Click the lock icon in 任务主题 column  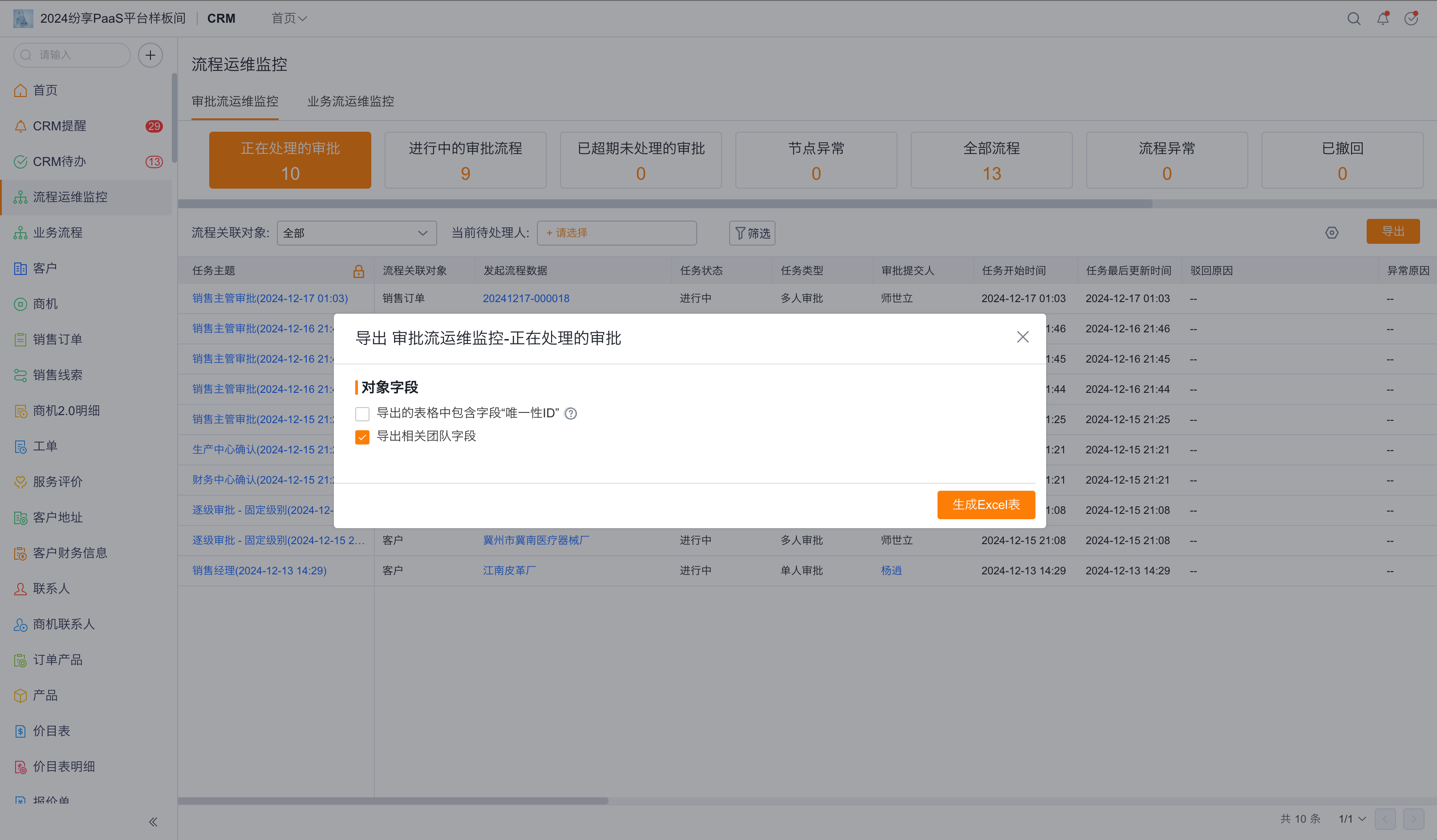359,271
